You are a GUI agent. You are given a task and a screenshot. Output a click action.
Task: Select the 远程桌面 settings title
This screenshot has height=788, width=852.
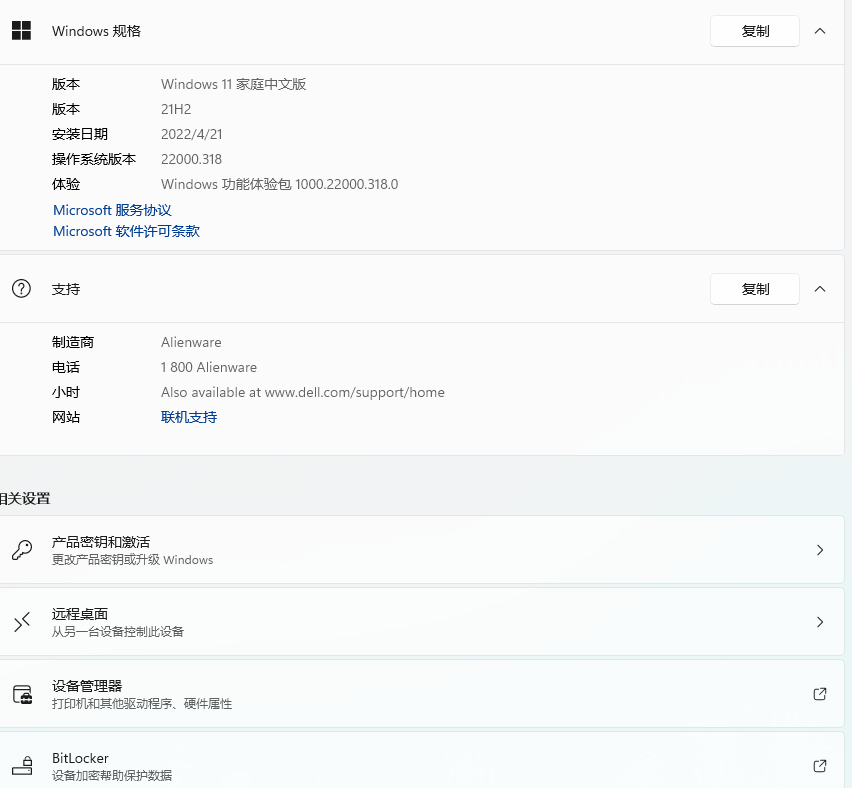[80, 614]
